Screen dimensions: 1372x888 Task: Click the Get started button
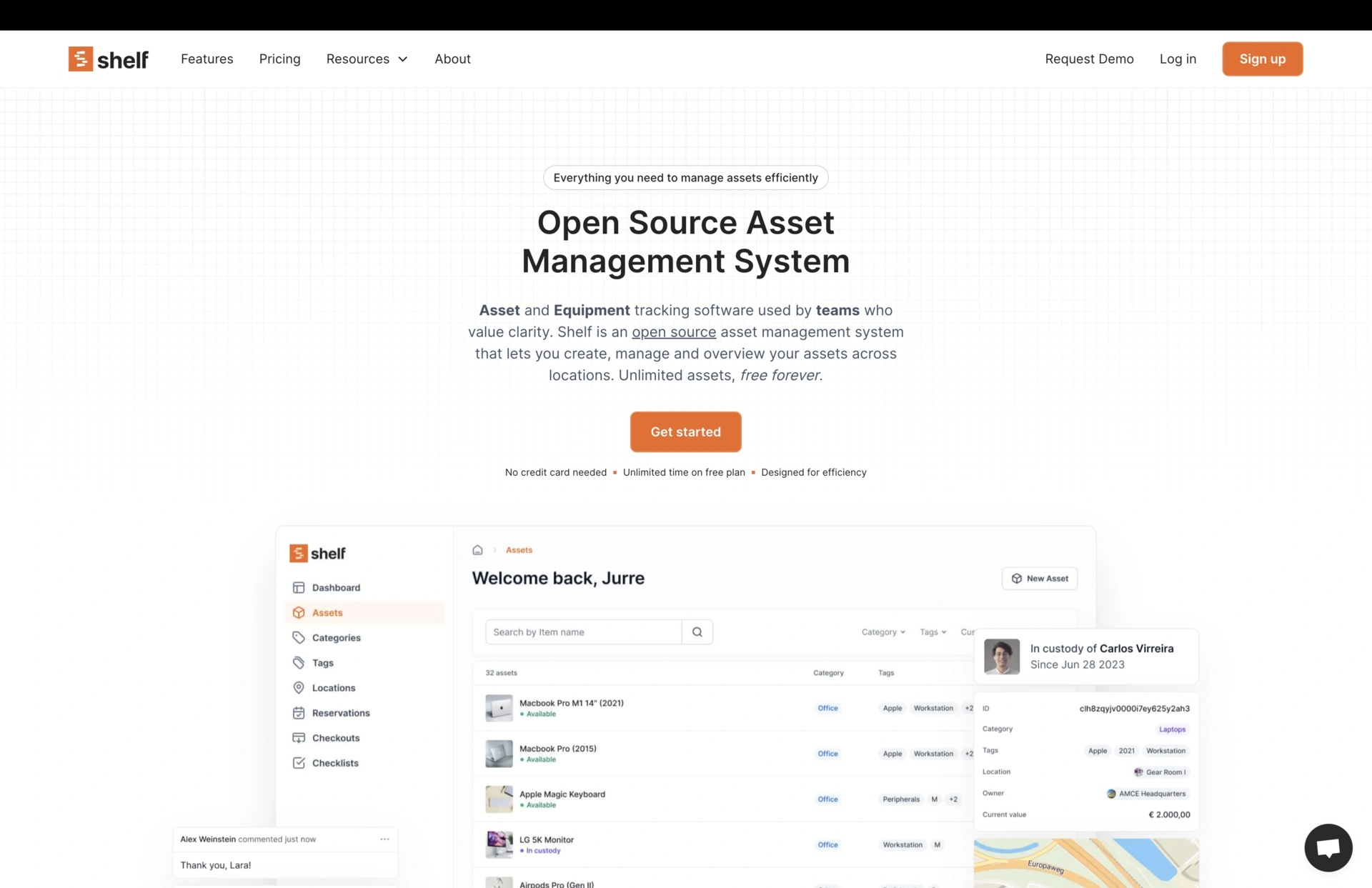click(x=685, y=431)
